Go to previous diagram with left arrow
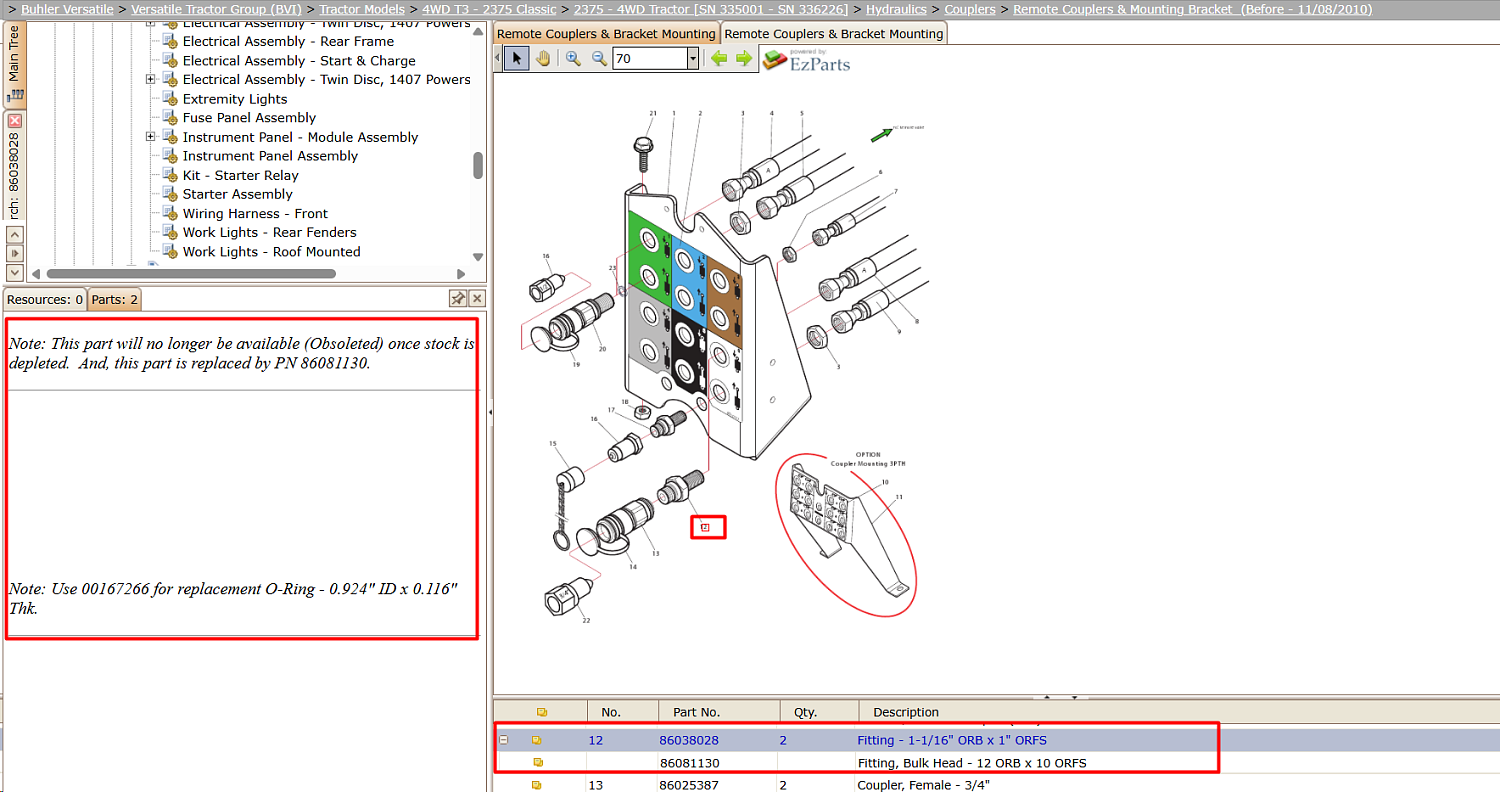 point(718,59)
